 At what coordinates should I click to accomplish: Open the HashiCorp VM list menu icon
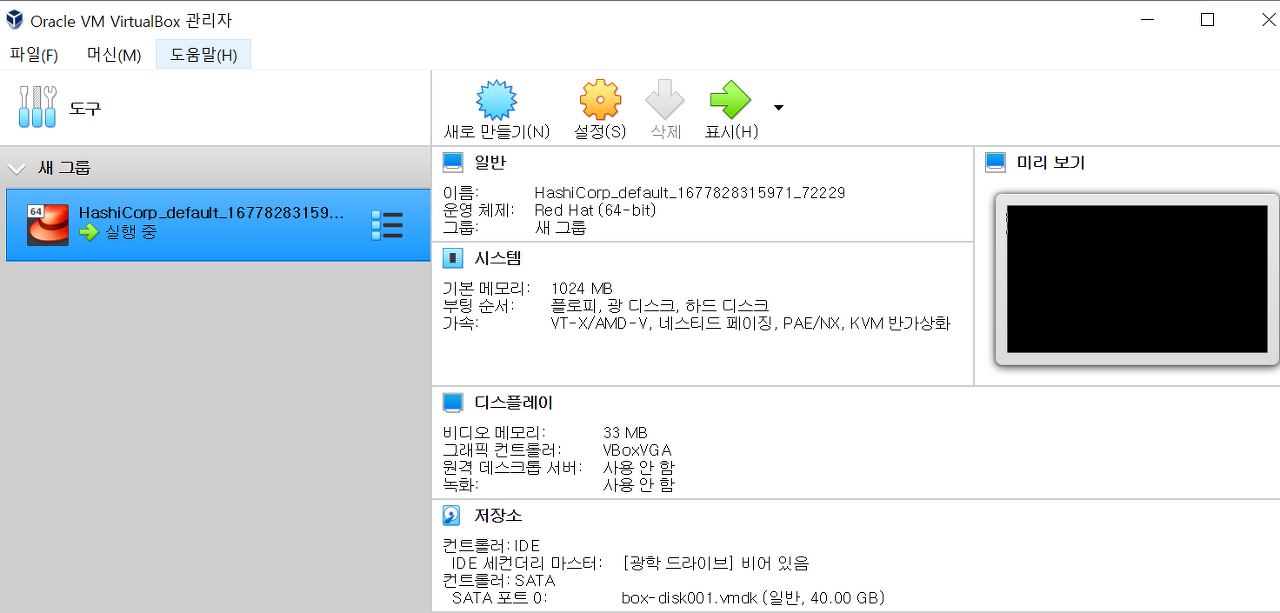(x=386, y=225)
